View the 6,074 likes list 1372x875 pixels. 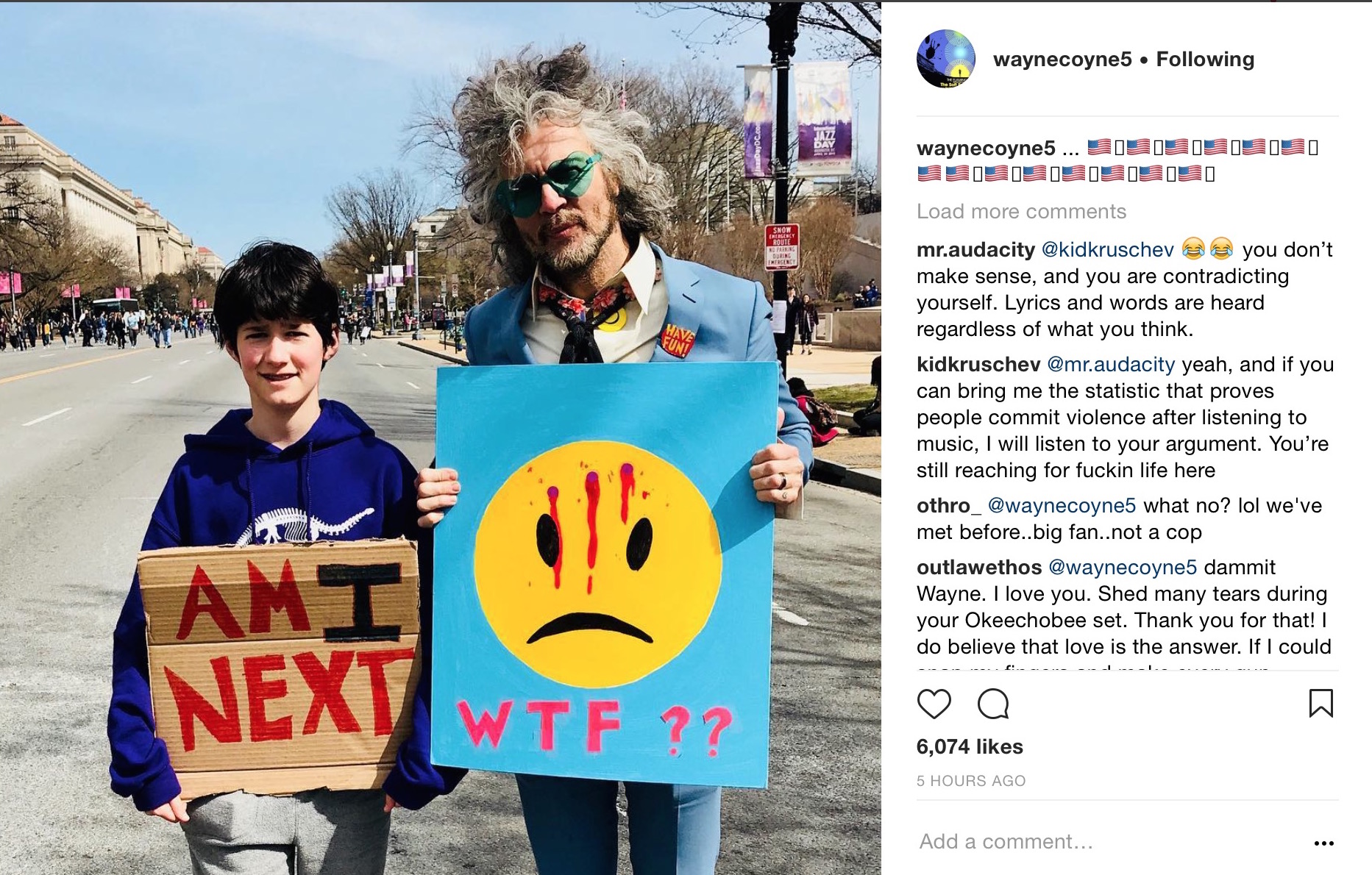(970, 747)
